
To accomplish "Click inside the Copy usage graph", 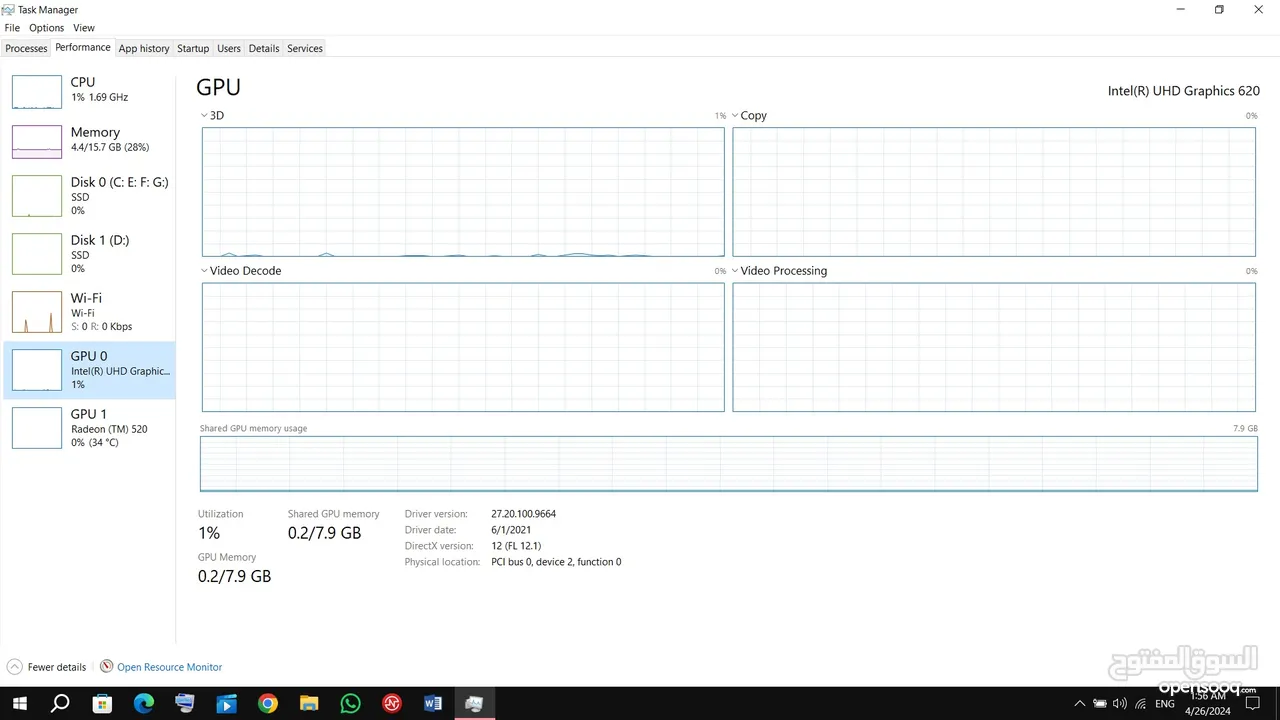I will coord(994,192).
